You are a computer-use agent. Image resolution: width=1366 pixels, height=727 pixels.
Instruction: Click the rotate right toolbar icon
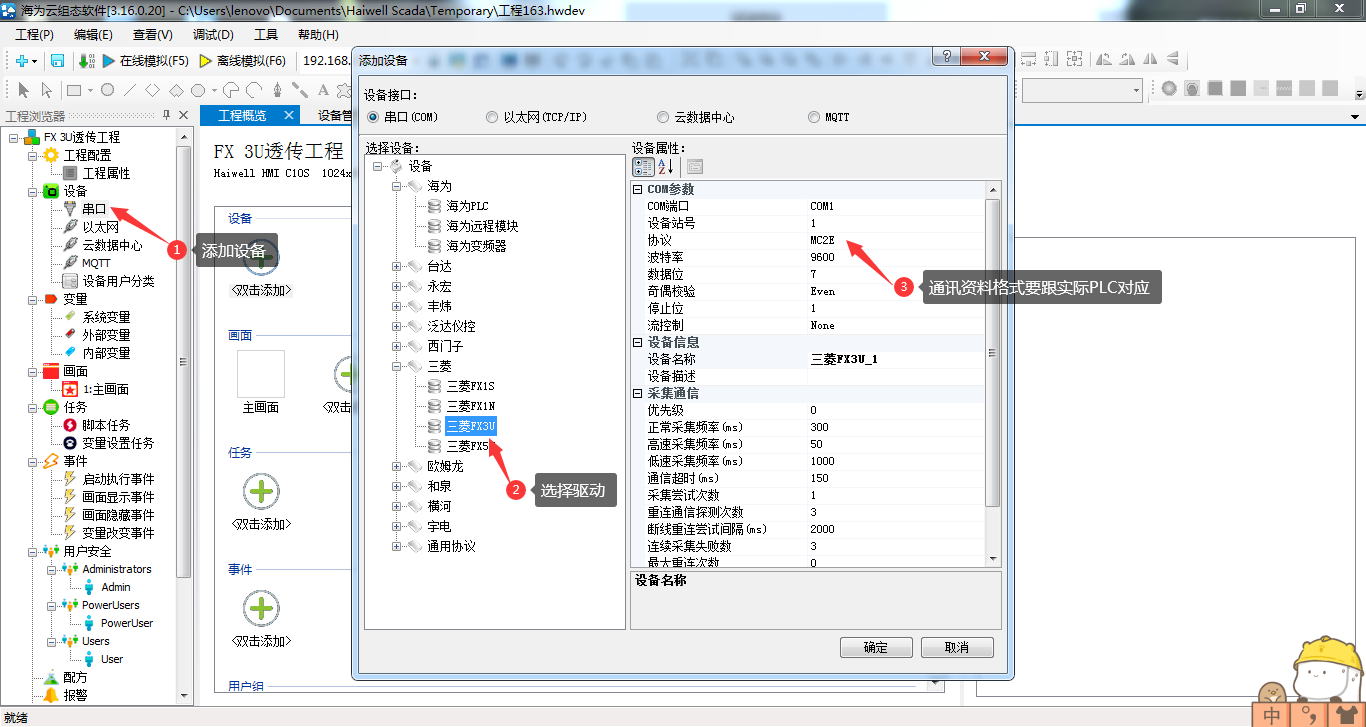coord(1127,60)
